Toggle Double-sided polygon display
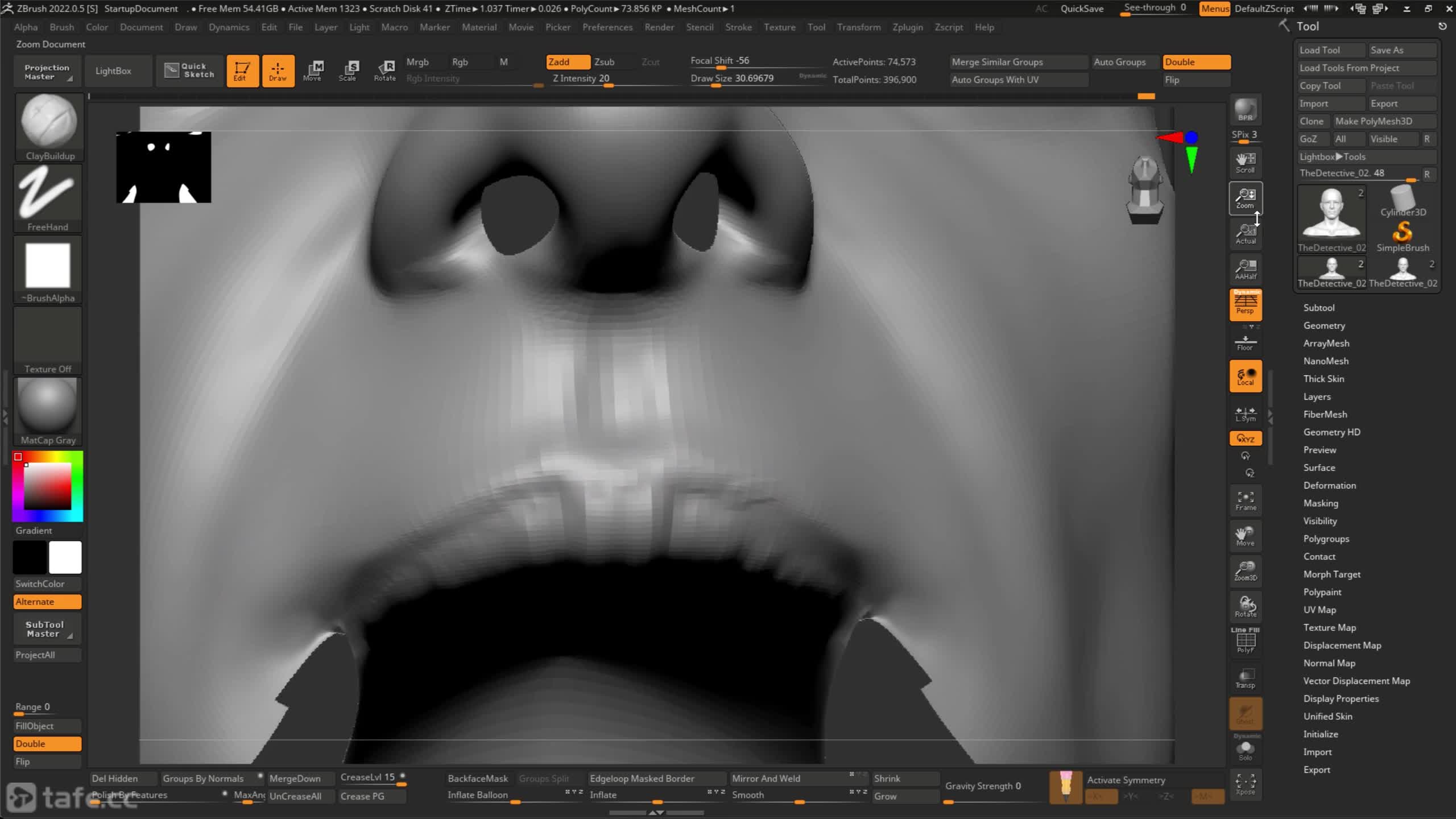 coord(1196,62)
